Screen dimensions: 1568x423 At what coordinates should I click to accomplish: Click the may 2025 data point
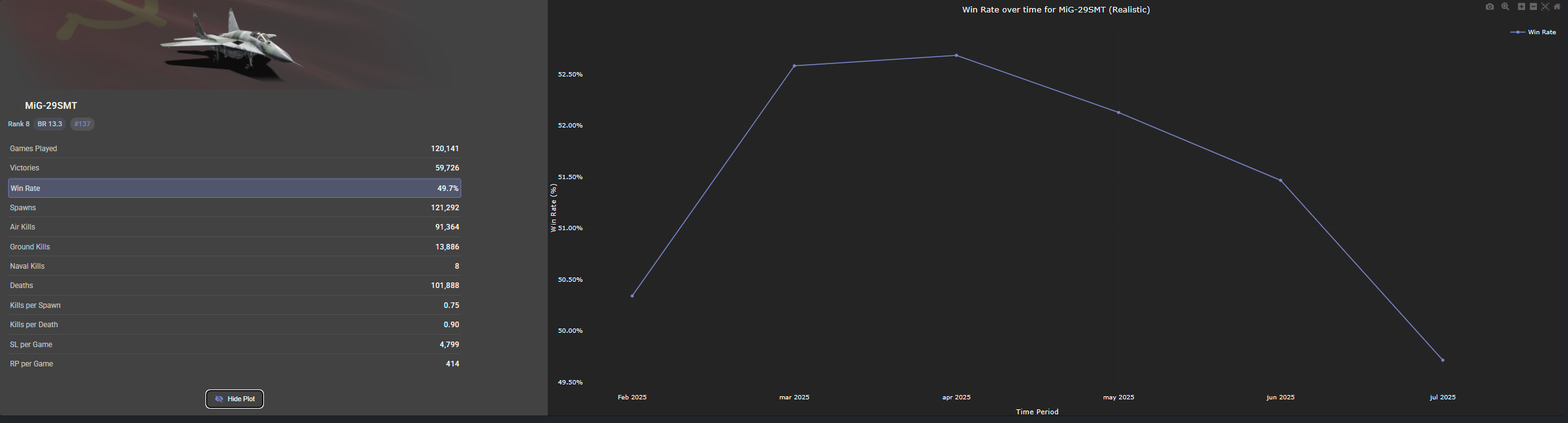(x=1119, y=113)
